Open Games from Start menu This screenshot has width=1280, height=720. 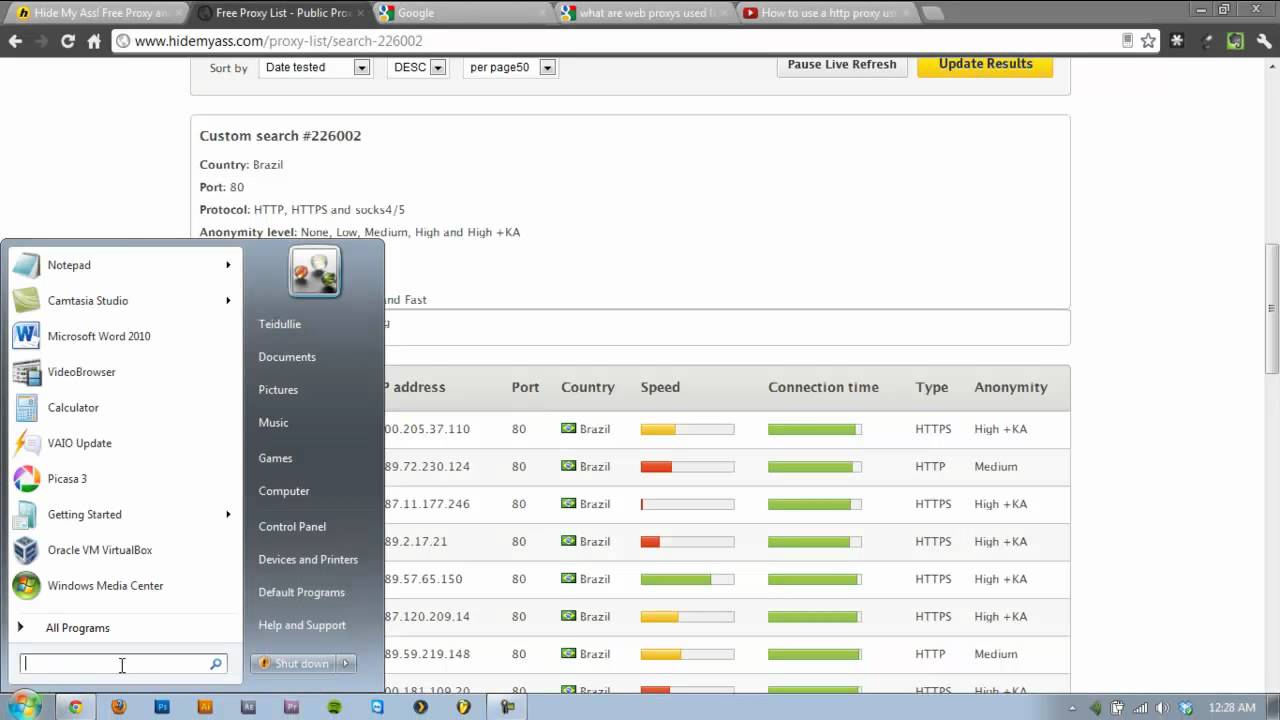click(275, 458)
